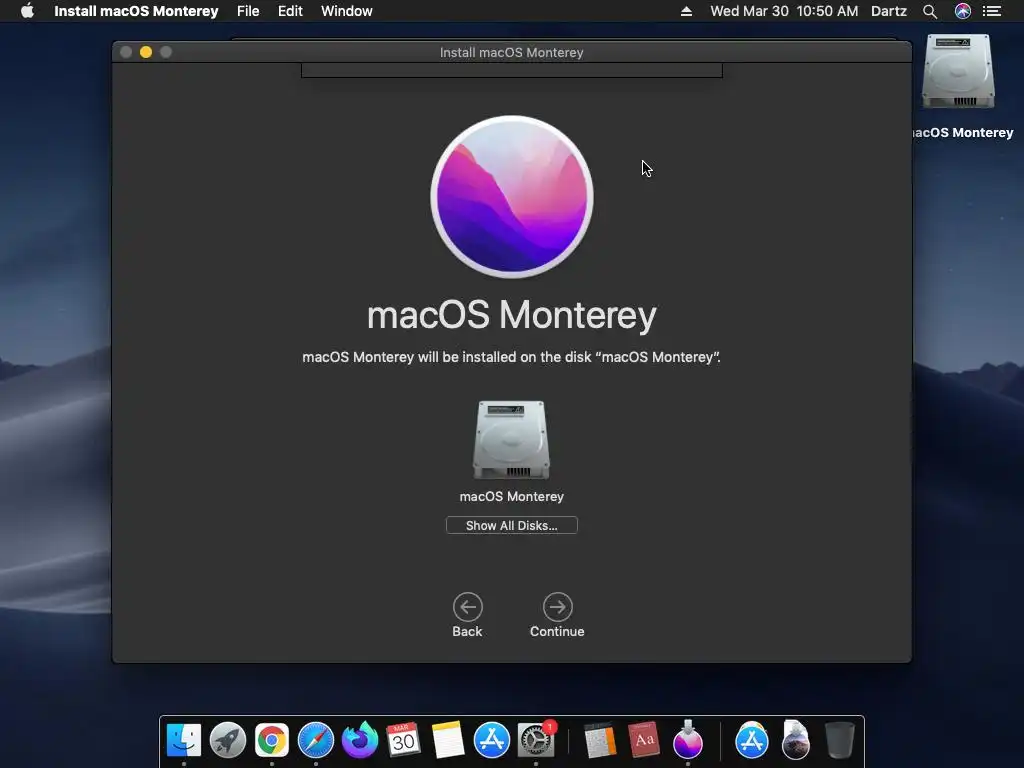The image size is (1024, 768).
Task: Open Notification Center from the menu bar
Action: click(992, 11)
